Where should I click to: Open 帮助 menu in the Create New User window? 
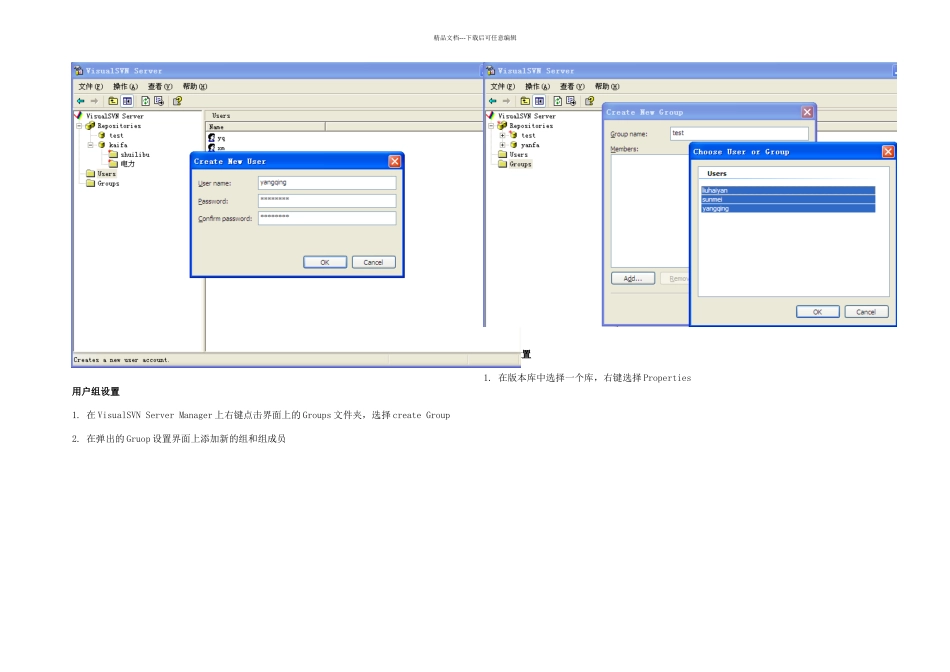point(195,87)
